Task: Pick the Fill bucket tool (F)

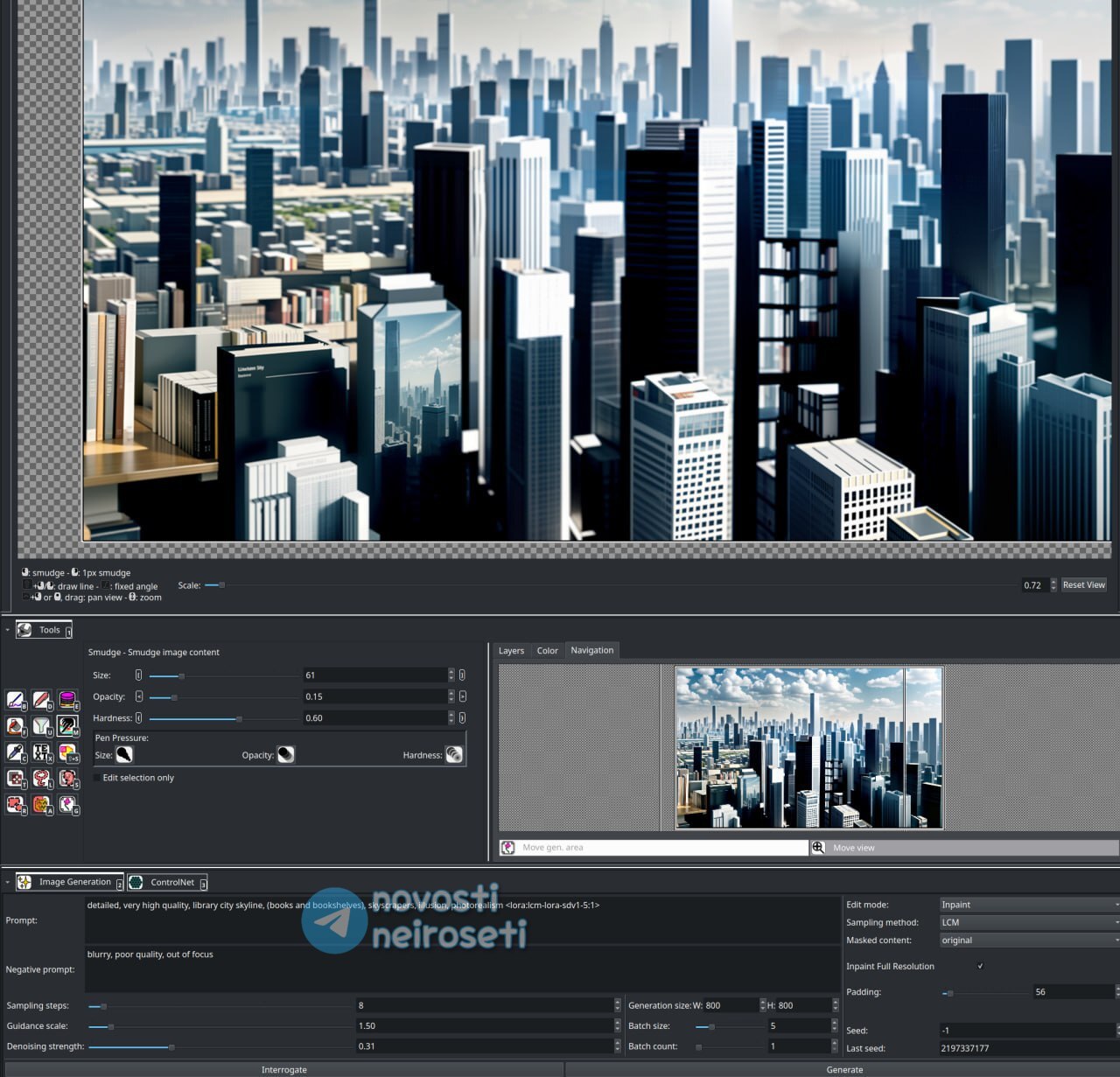Action: coord(16,726)
